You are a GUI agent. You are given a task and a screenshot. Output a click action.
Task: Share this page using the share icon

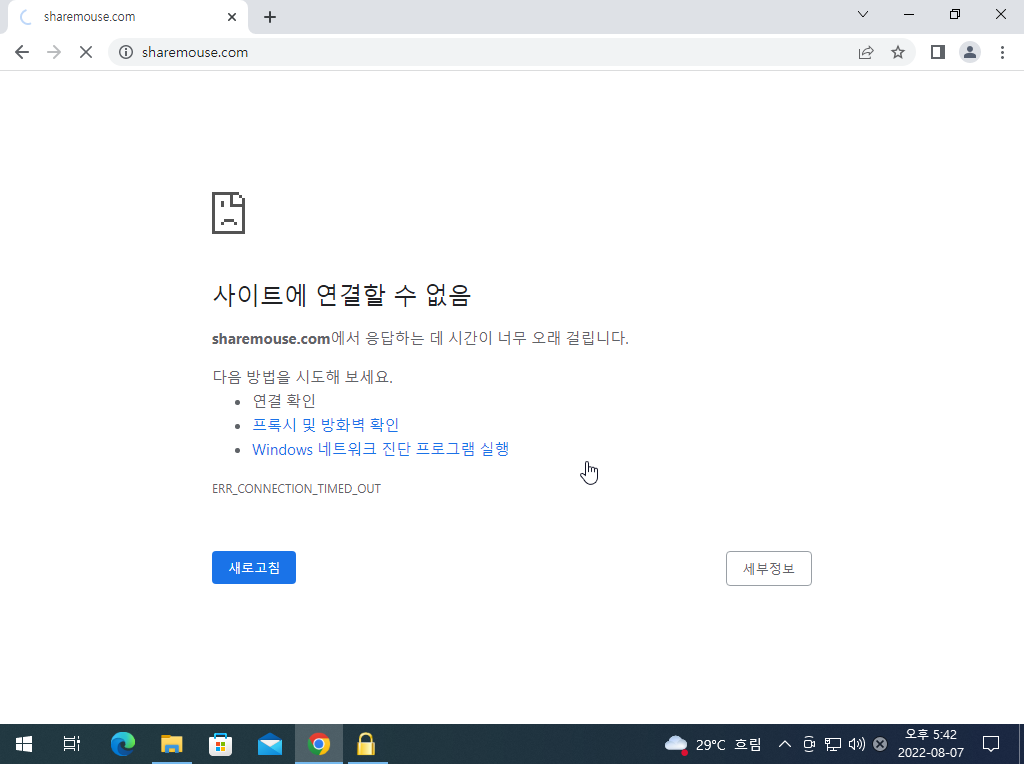866,52
